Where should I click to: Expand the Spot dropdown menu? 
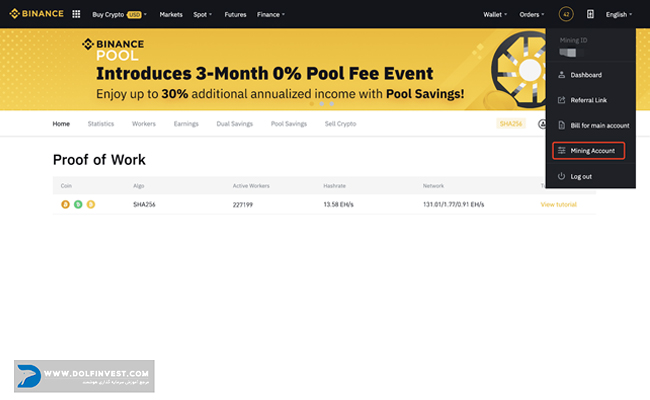pyautogui.click(x=203, y=15)
